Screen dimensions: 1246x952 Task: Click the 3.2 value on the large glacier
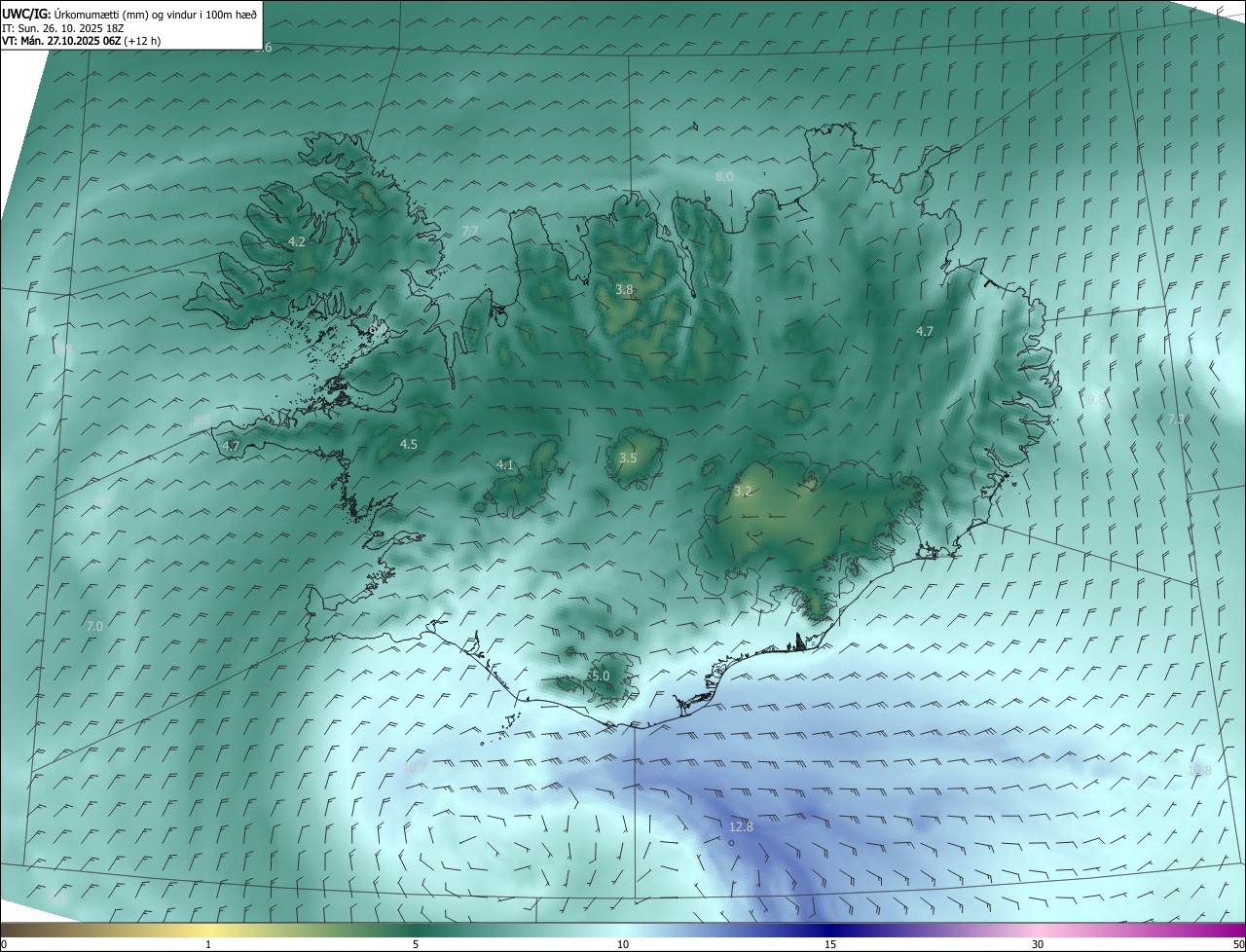coord(743,491)
